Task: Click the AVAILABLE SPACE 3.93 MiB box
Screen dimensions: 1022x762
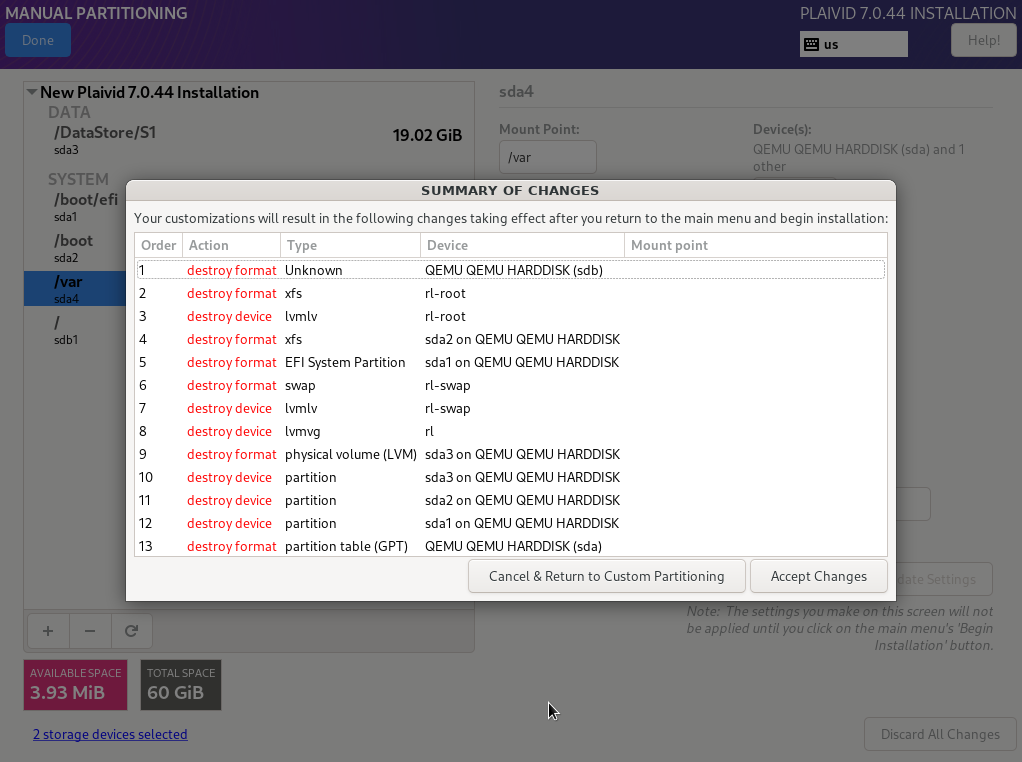Action: [76, 685]
